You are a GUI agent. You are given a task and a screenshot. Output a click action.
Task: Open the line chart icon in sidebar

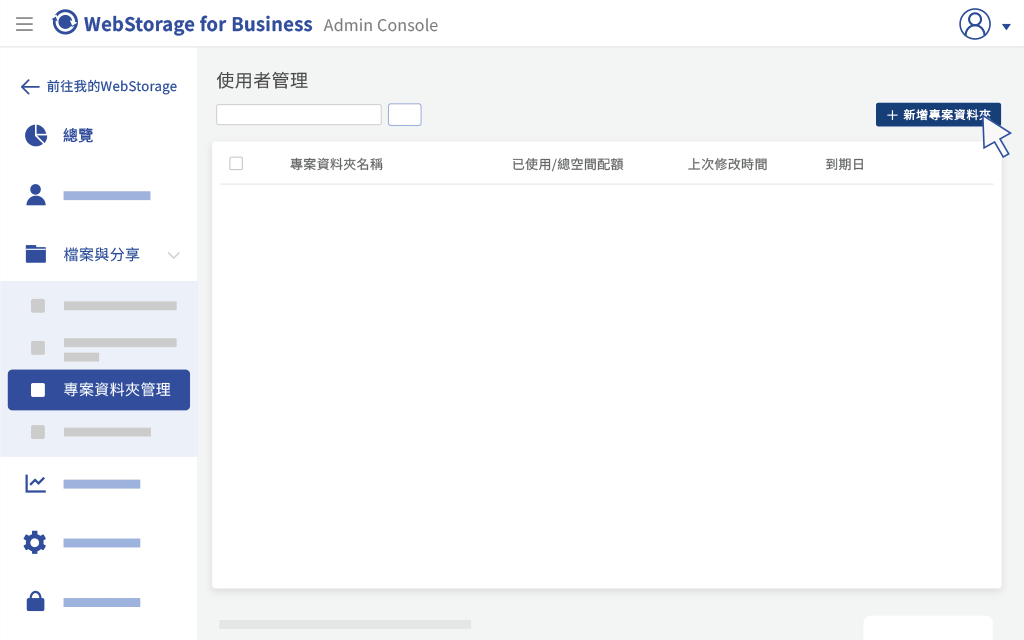tap(35, 483)
